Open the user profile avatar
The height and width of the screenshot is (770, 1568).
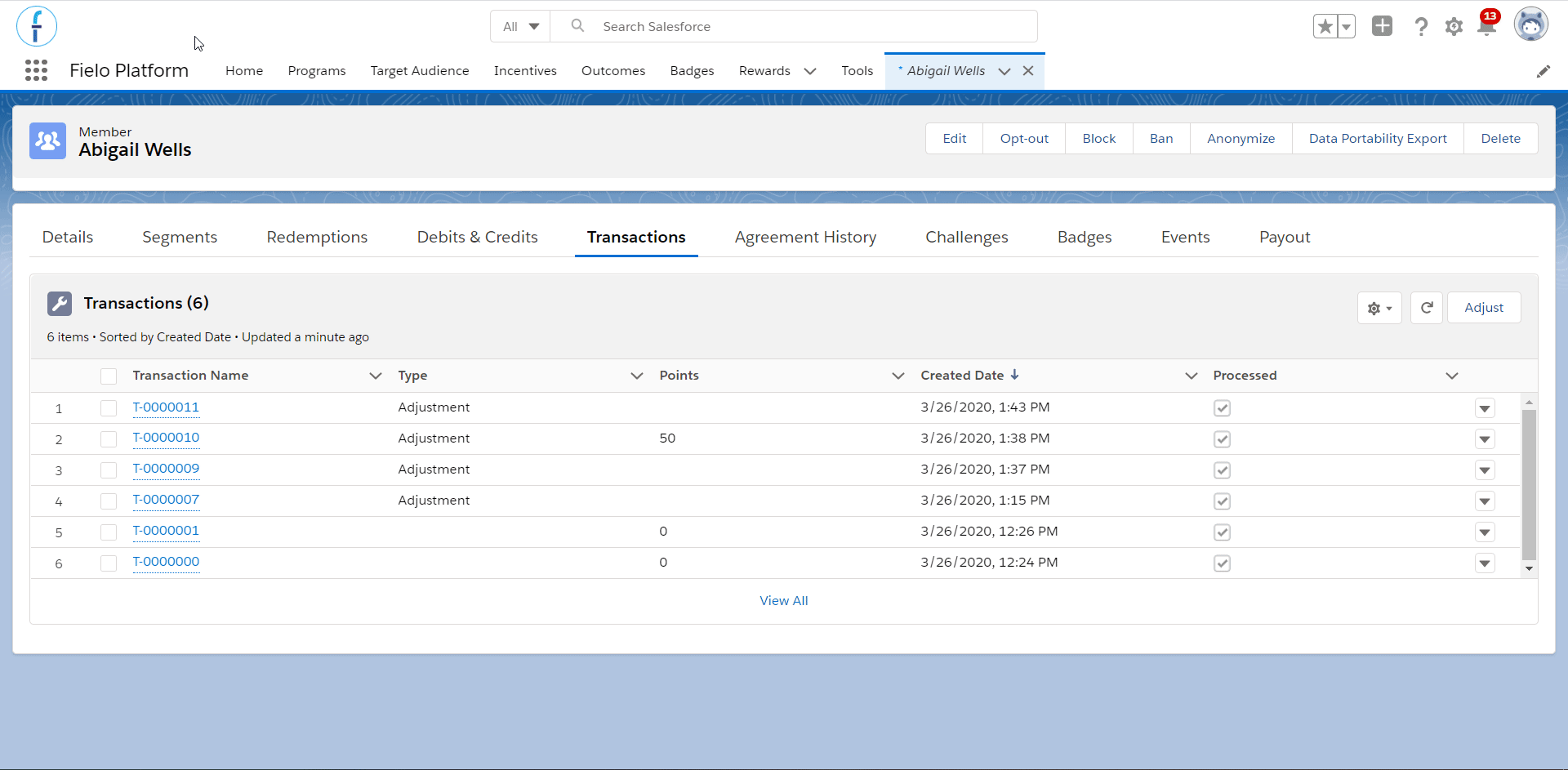pos(1530,25)
